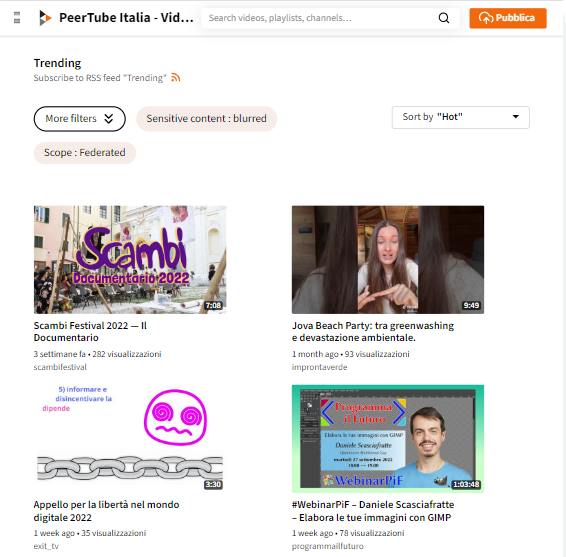Open the hamburger menu icon
The height and width of the screenshot is (557, 566).
coord(17,18)
